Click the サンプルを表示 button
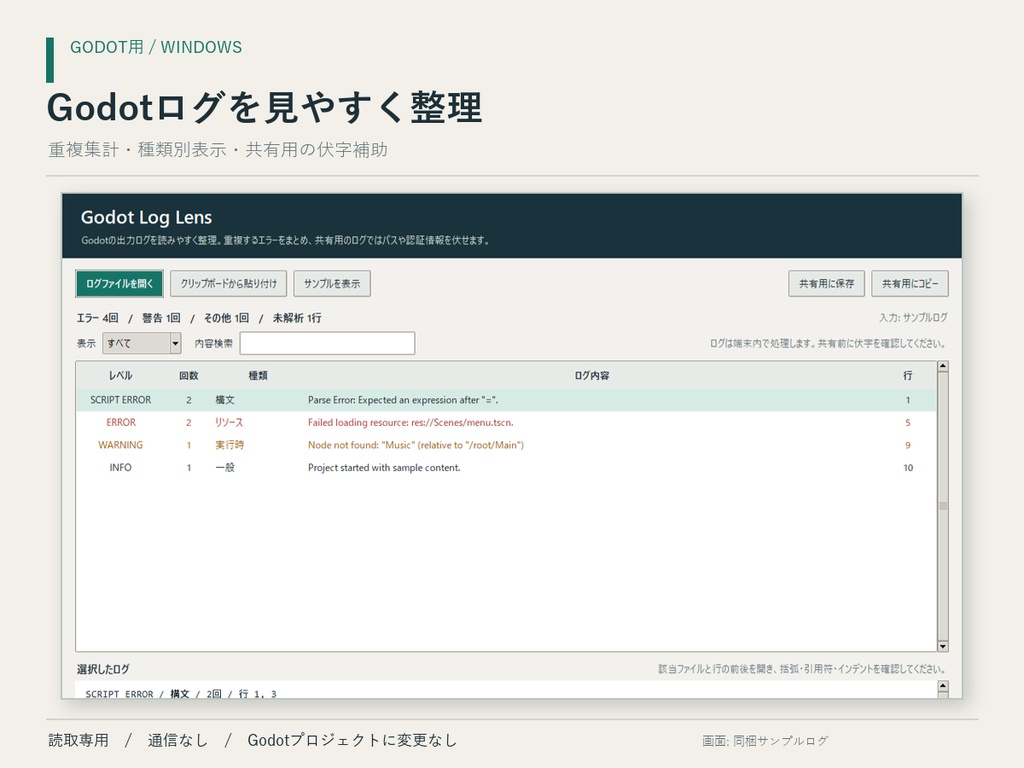Image resolution: width=1024 pixels, height=768 pixels. pos(332,283)
